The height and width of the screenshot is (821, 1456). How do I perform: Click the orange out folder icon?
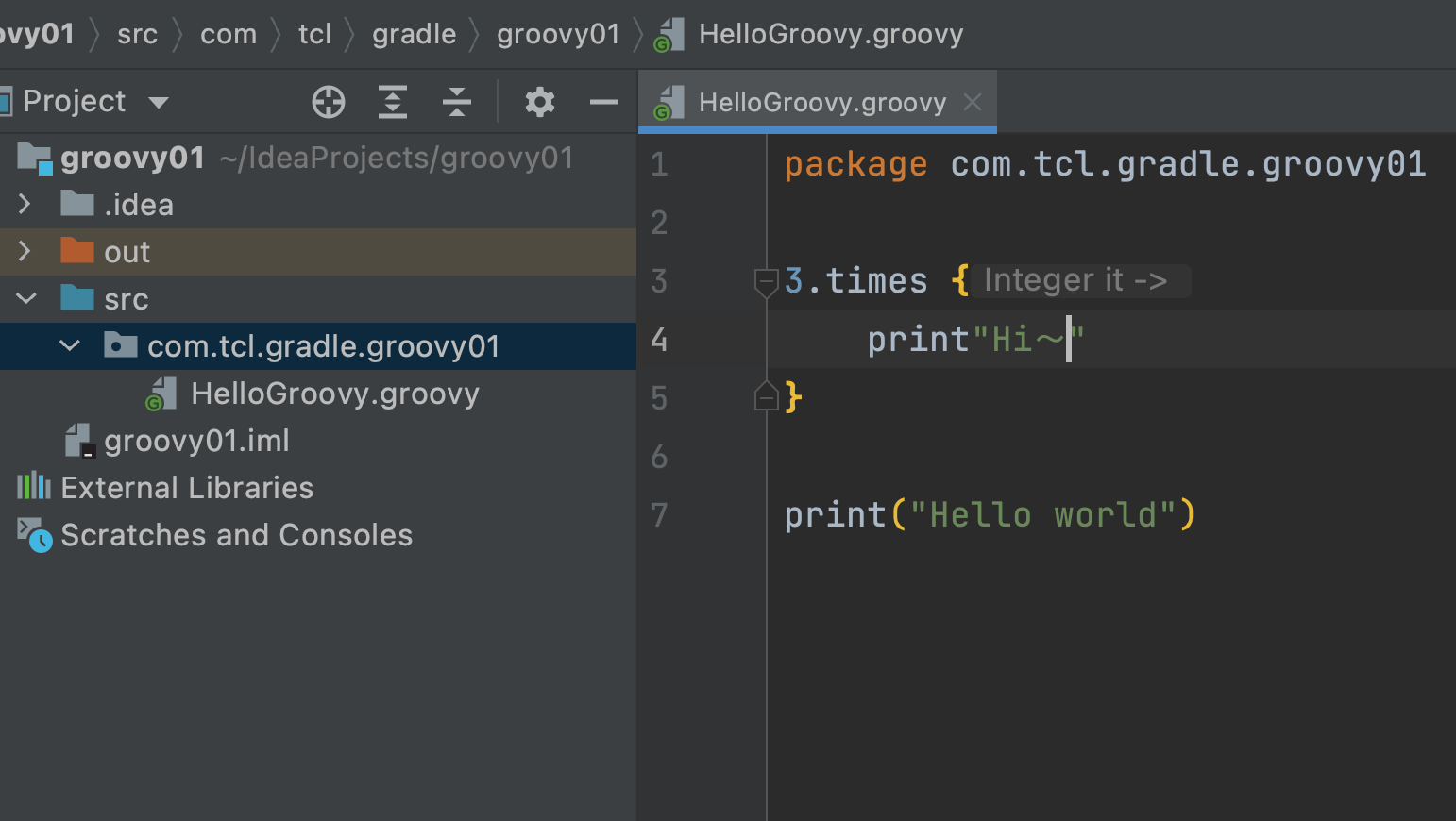click(76, 251)
